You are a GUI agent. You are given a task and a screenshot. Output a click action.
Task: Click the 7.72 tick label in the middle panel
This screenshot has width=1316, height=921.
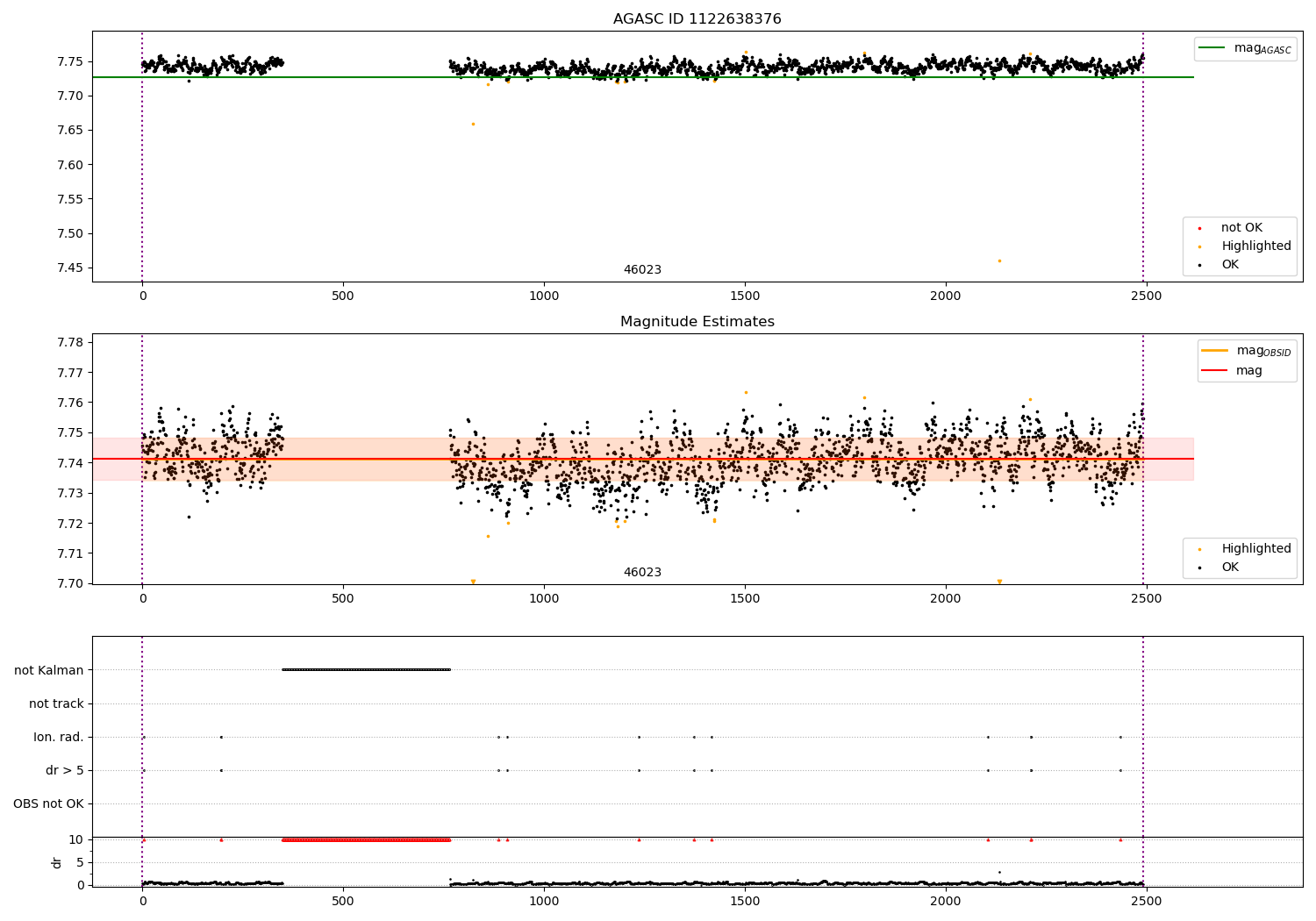pyautogui.click(x=69, y=524)
